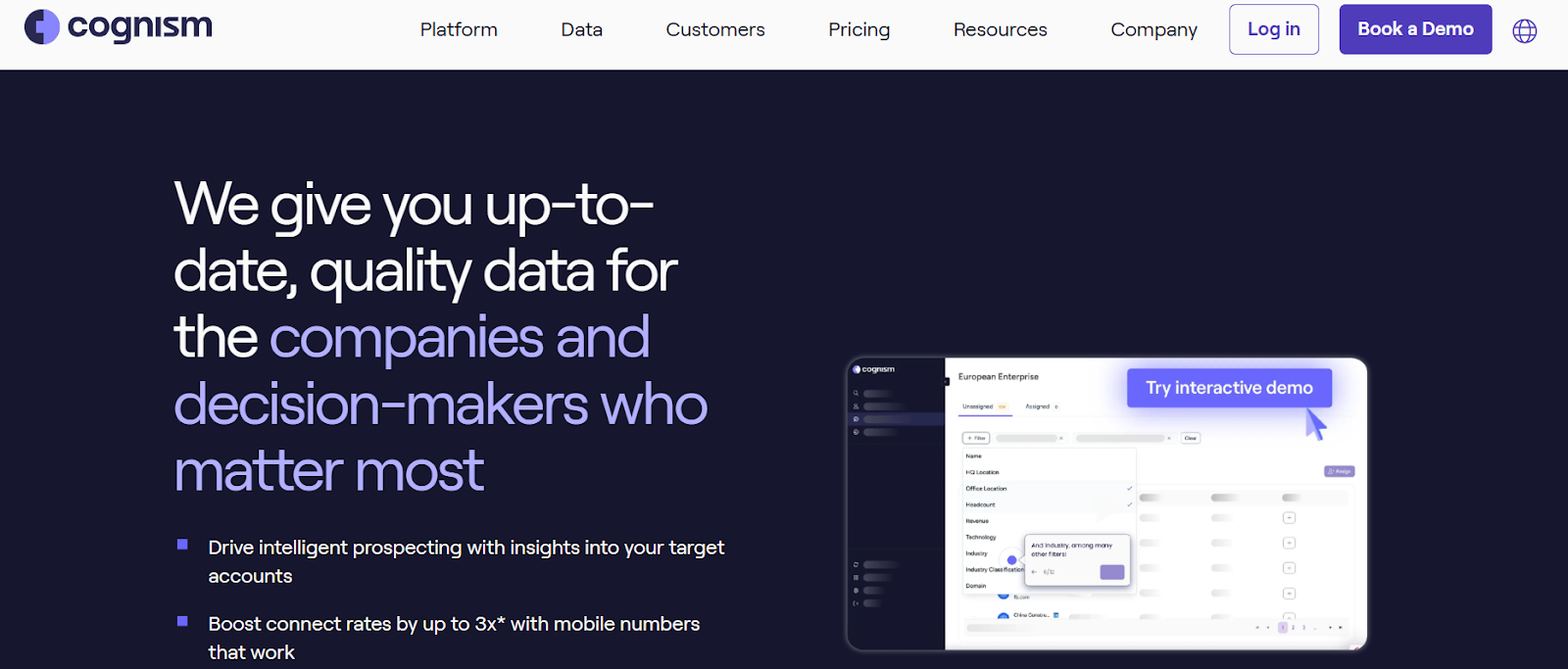Open the Resources menu
Screen dimensions: 1568x669
(1000, 29)
